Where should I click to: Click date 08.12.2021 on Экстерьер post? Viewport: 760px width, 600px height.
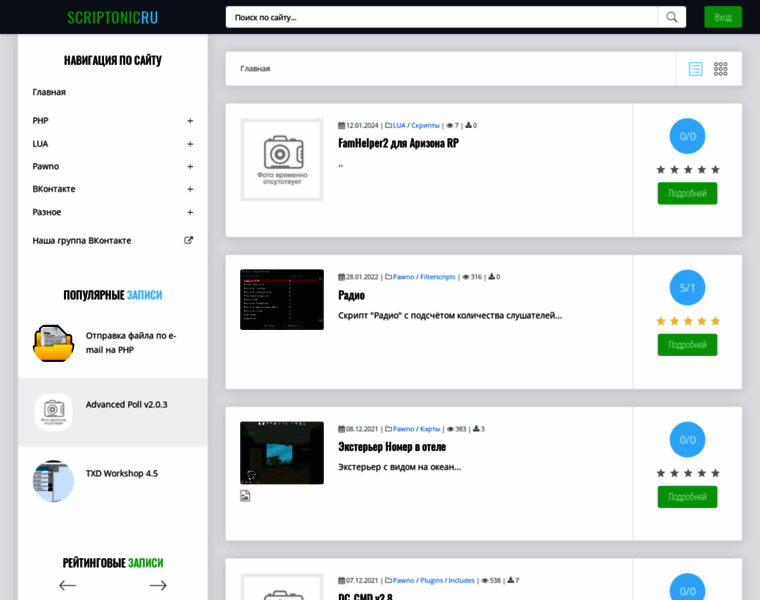(362, 429)
